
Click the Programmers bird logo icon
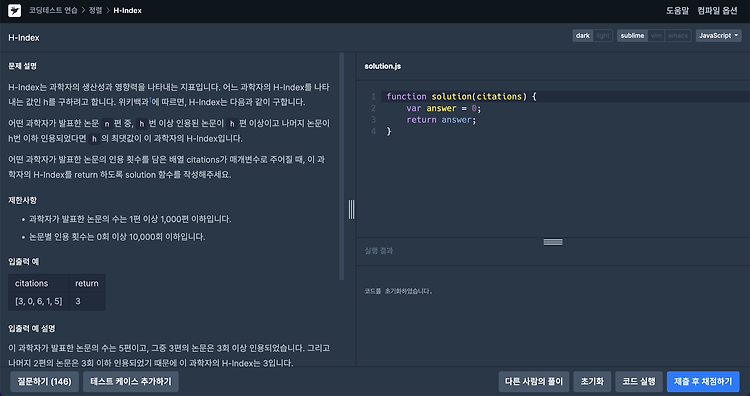click(14, 11)
